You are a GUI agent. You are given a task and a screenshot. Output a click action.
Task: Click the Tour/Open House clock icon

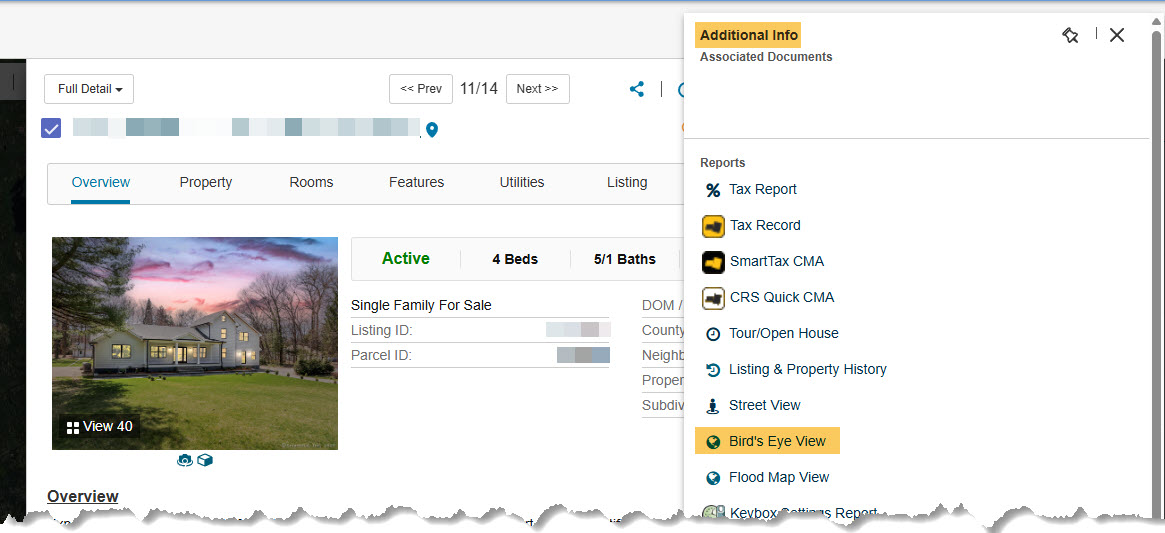pos(713,335)
